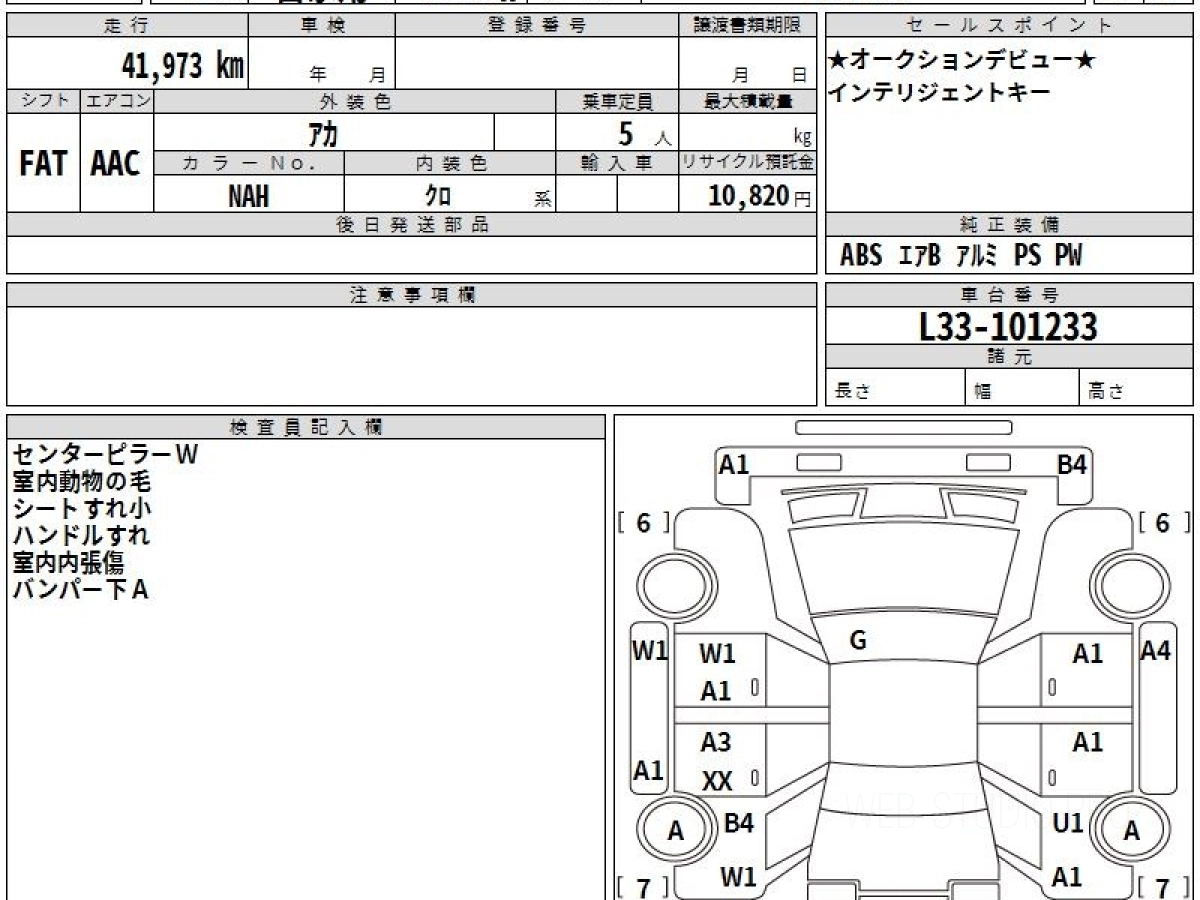This screenshot has width=1200, height=900.
Task: Click the XX mark on the car diagram
Action: coord(717,781)
